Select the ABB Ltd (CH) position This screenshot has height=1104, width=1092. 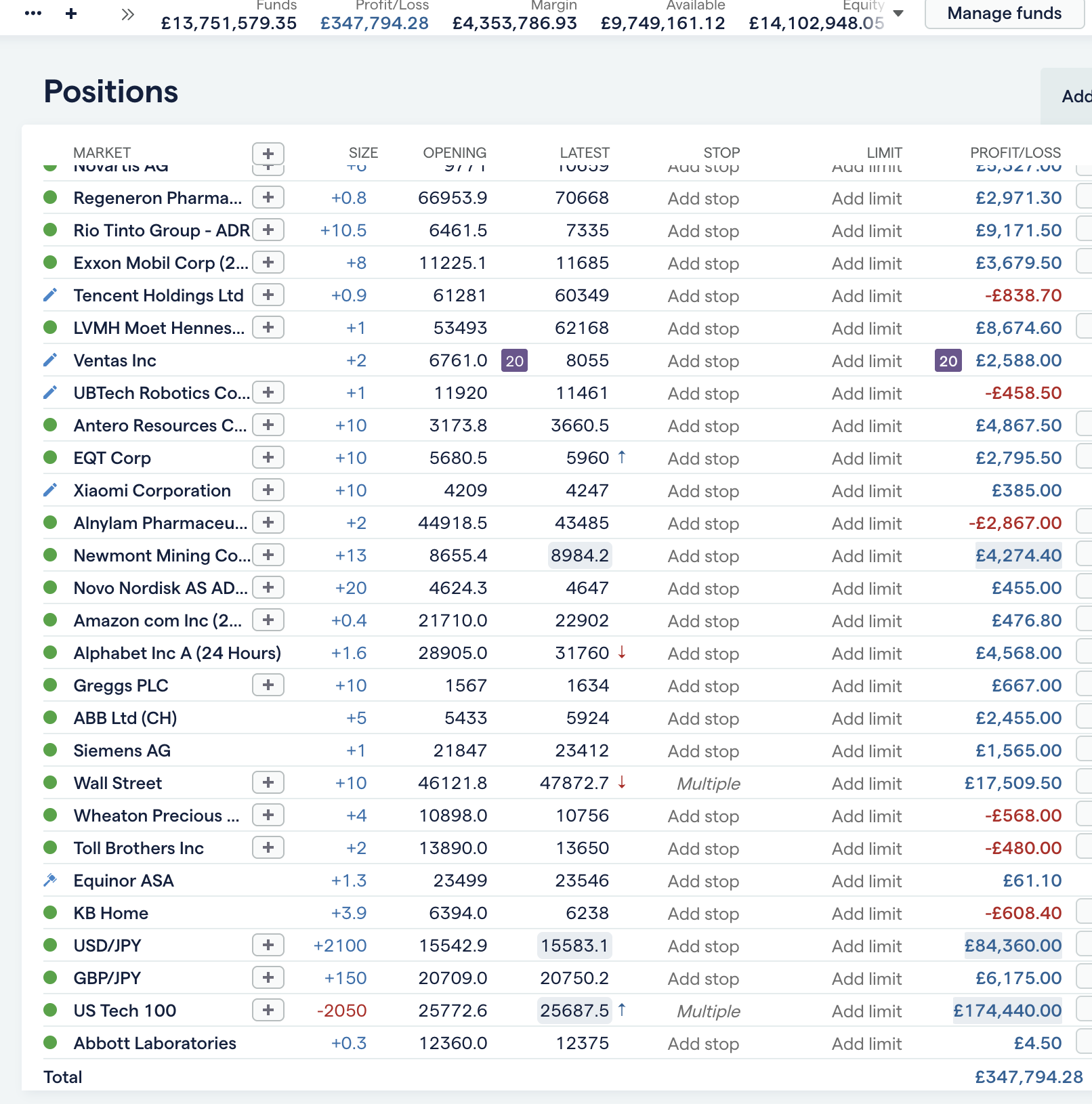click(x=125, y=718)
